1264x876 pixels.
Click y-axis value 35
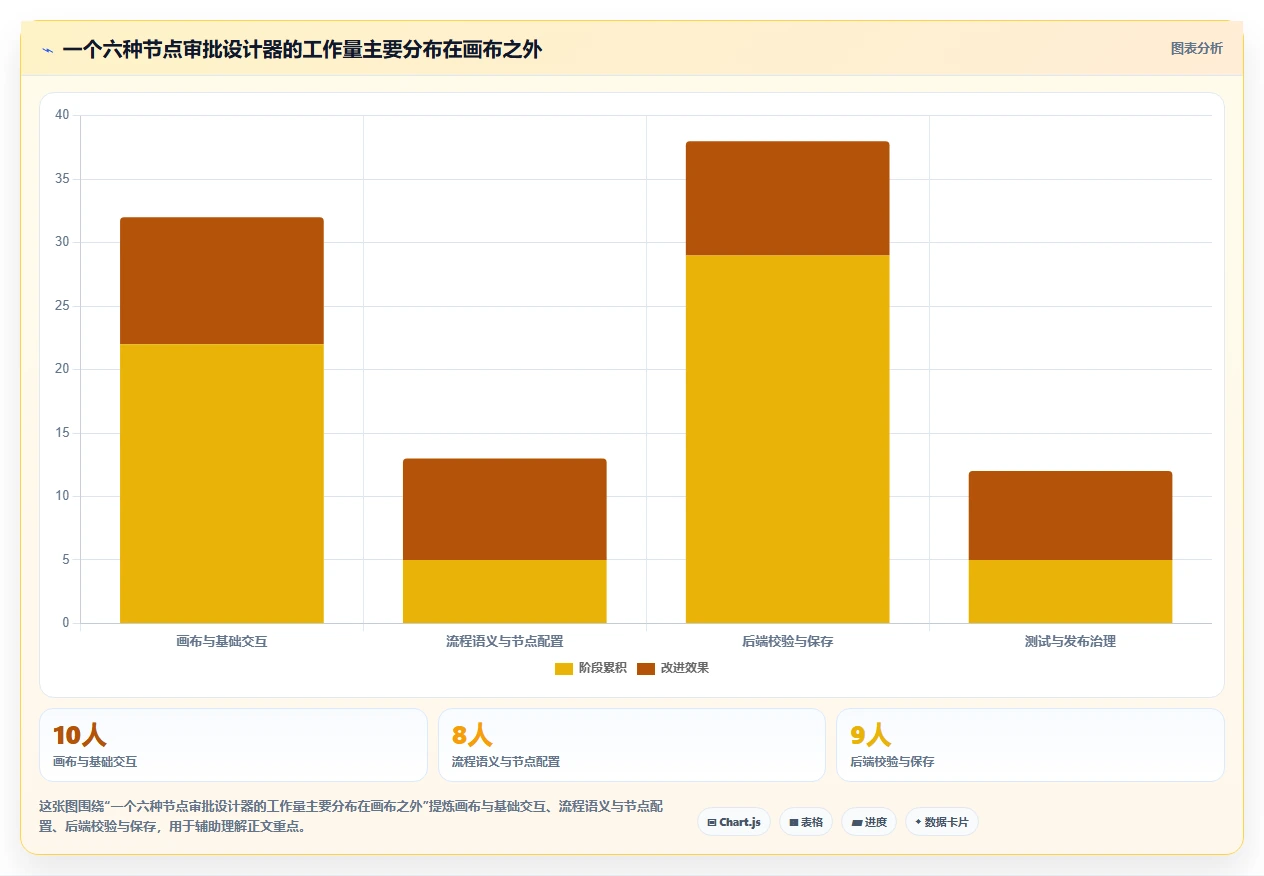[x=62, y=179]
